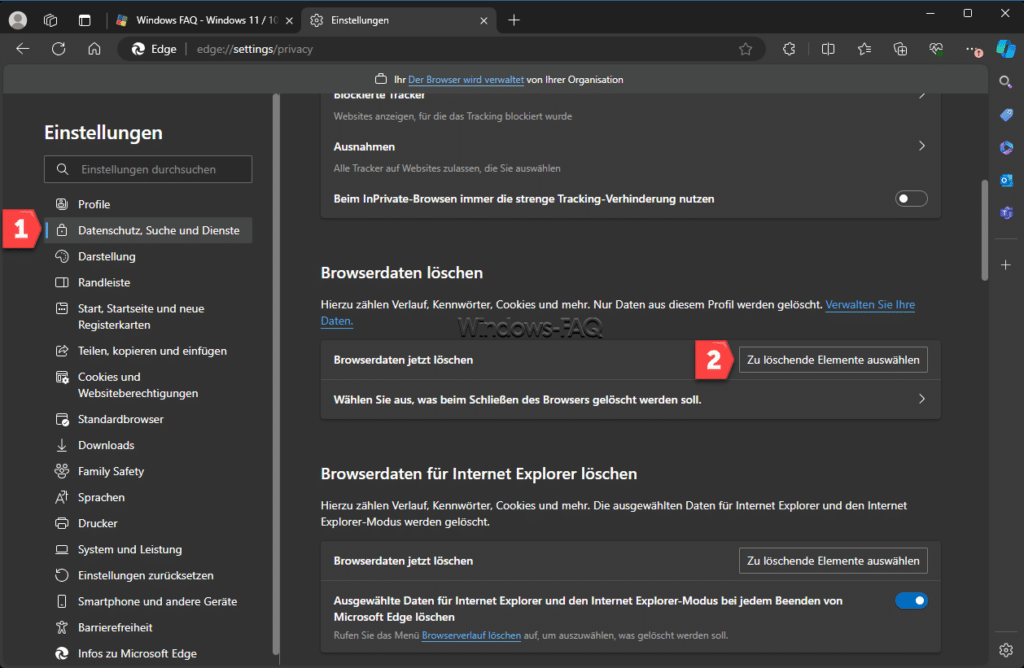The width and height of the screenshot is (1024, 668).
Task: Choose Edge browser data elements to delete
Action: pyautogui.click(x=833, y=360)
